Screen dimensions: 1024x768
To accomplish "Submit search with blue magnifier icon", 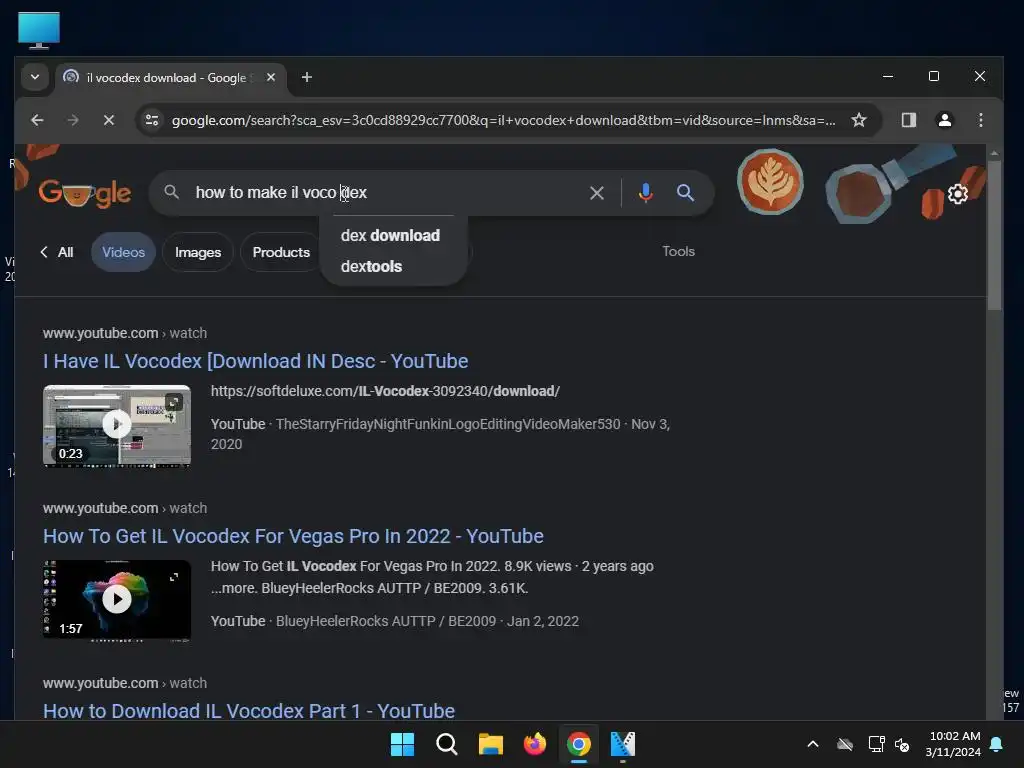I will coord(685,193).
